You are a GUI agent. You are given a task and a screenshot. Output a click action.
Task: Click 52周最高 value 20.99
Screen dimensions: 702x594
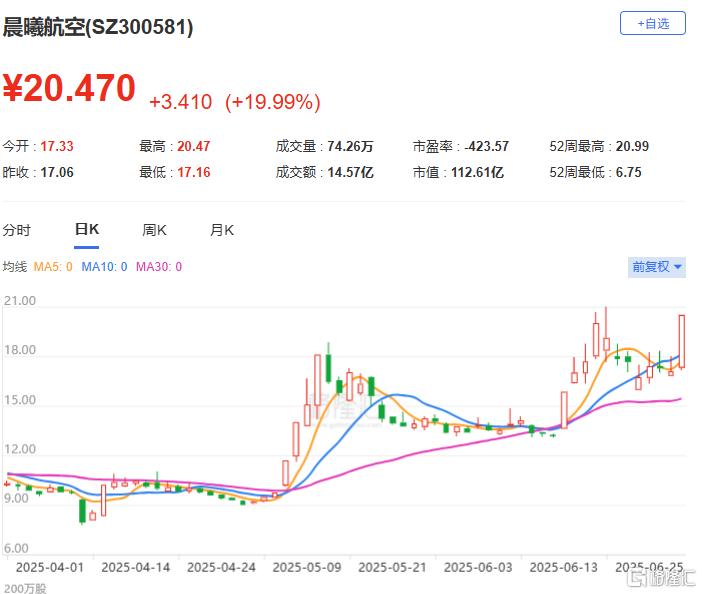click(x=632, y=146)
